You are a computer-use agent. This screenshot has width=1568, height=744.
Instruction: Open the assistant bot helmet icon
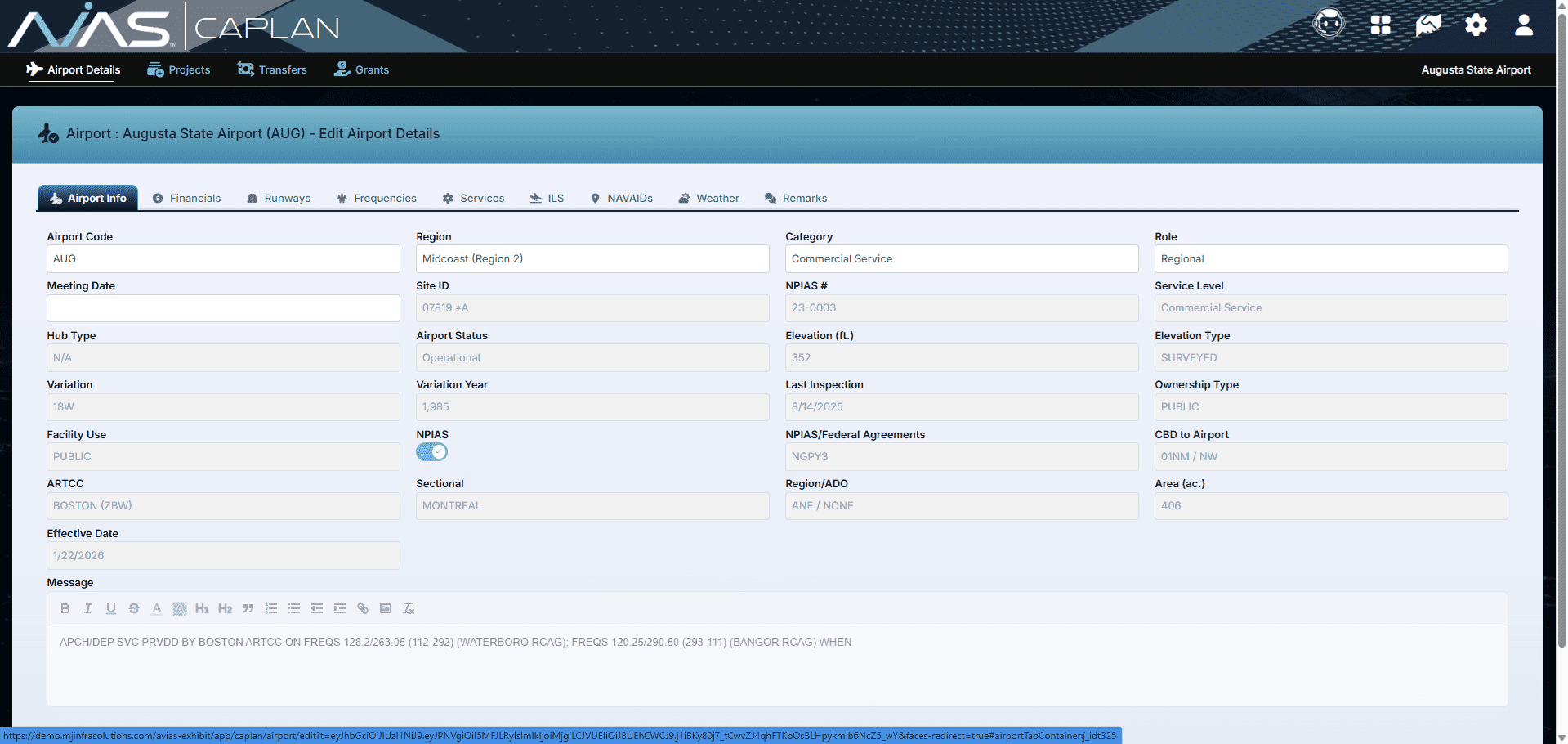coord(1329,24)
